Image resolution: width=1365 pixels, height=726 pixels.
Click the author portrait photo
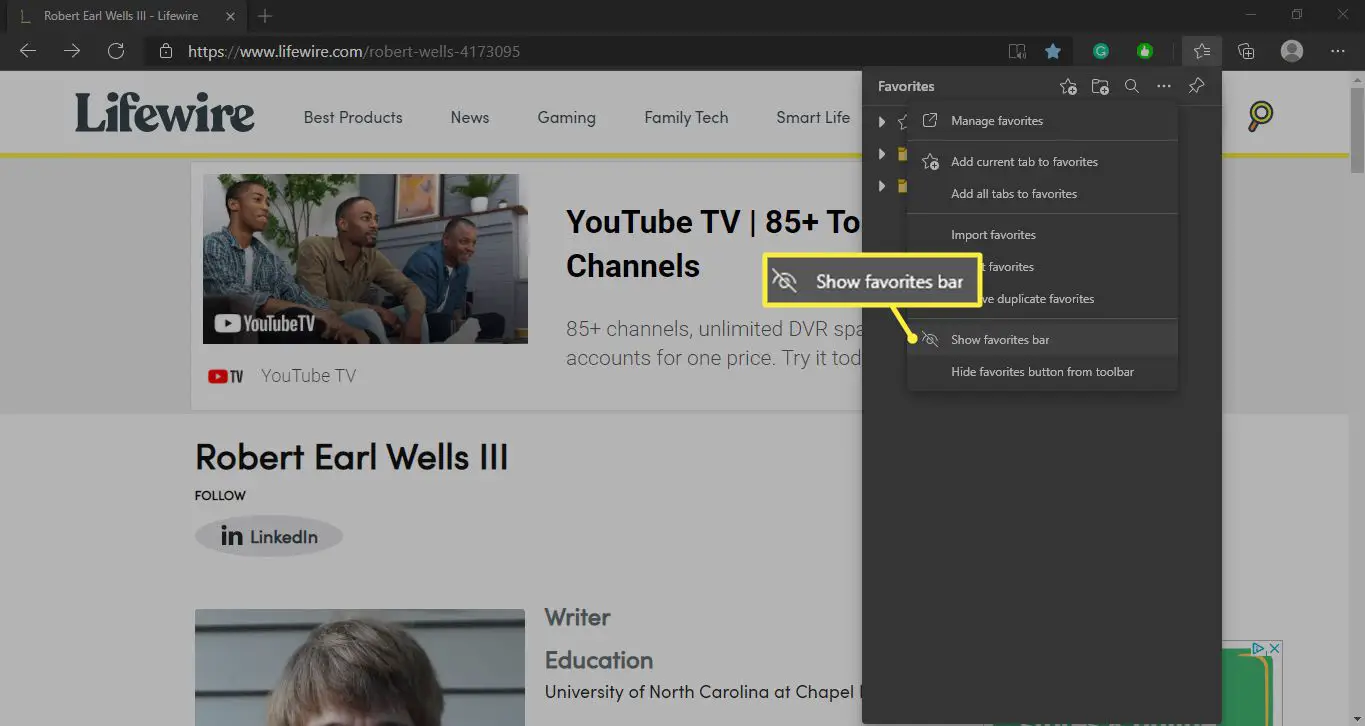(360, 667)
